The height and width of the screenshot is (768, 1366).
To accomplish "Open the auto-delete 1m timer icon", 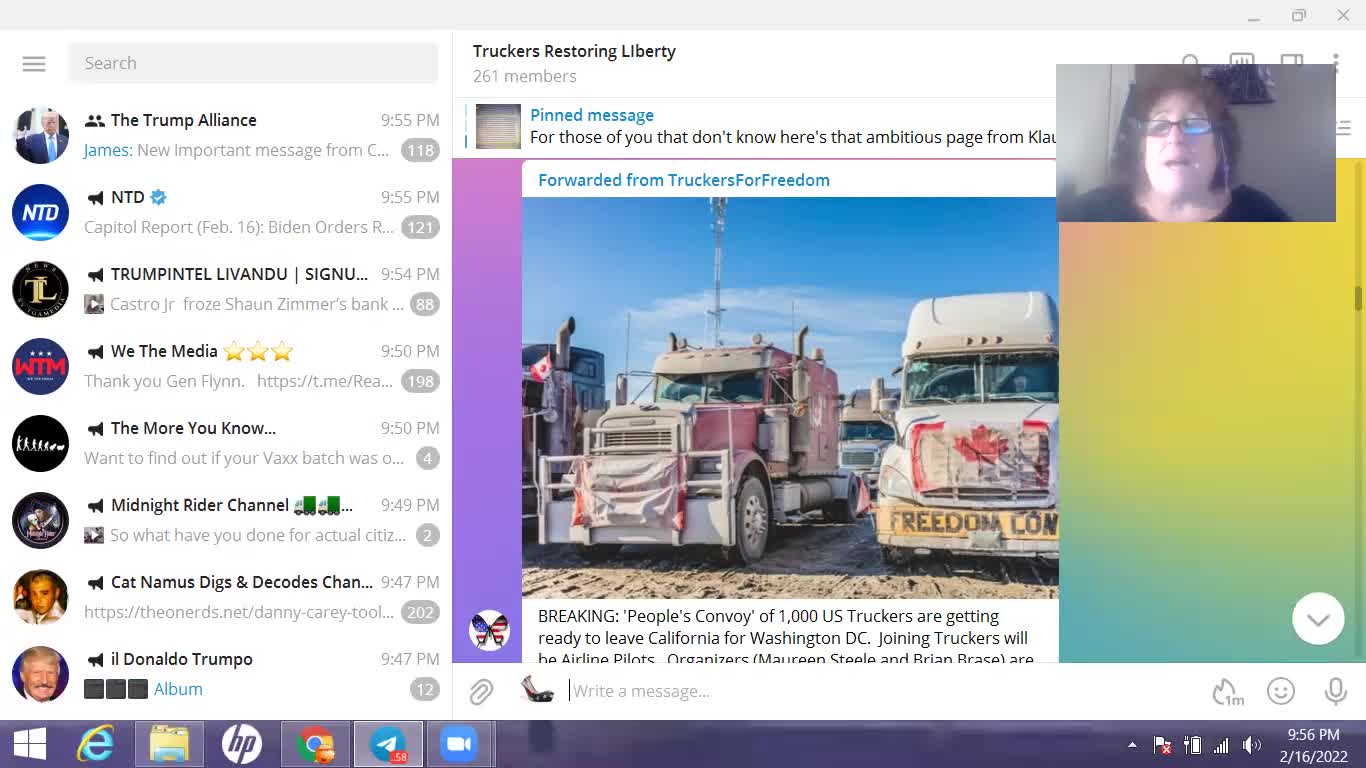I will [1227, 691].
